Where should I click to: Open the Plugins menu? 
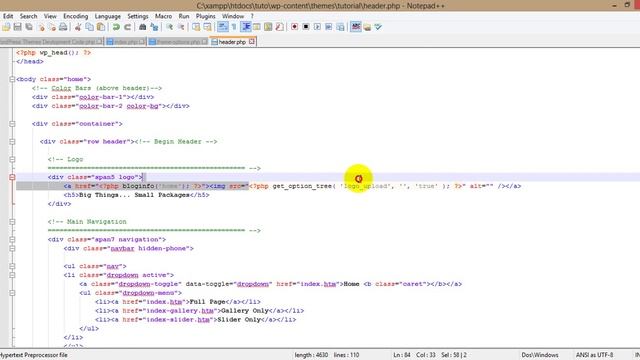205,16
